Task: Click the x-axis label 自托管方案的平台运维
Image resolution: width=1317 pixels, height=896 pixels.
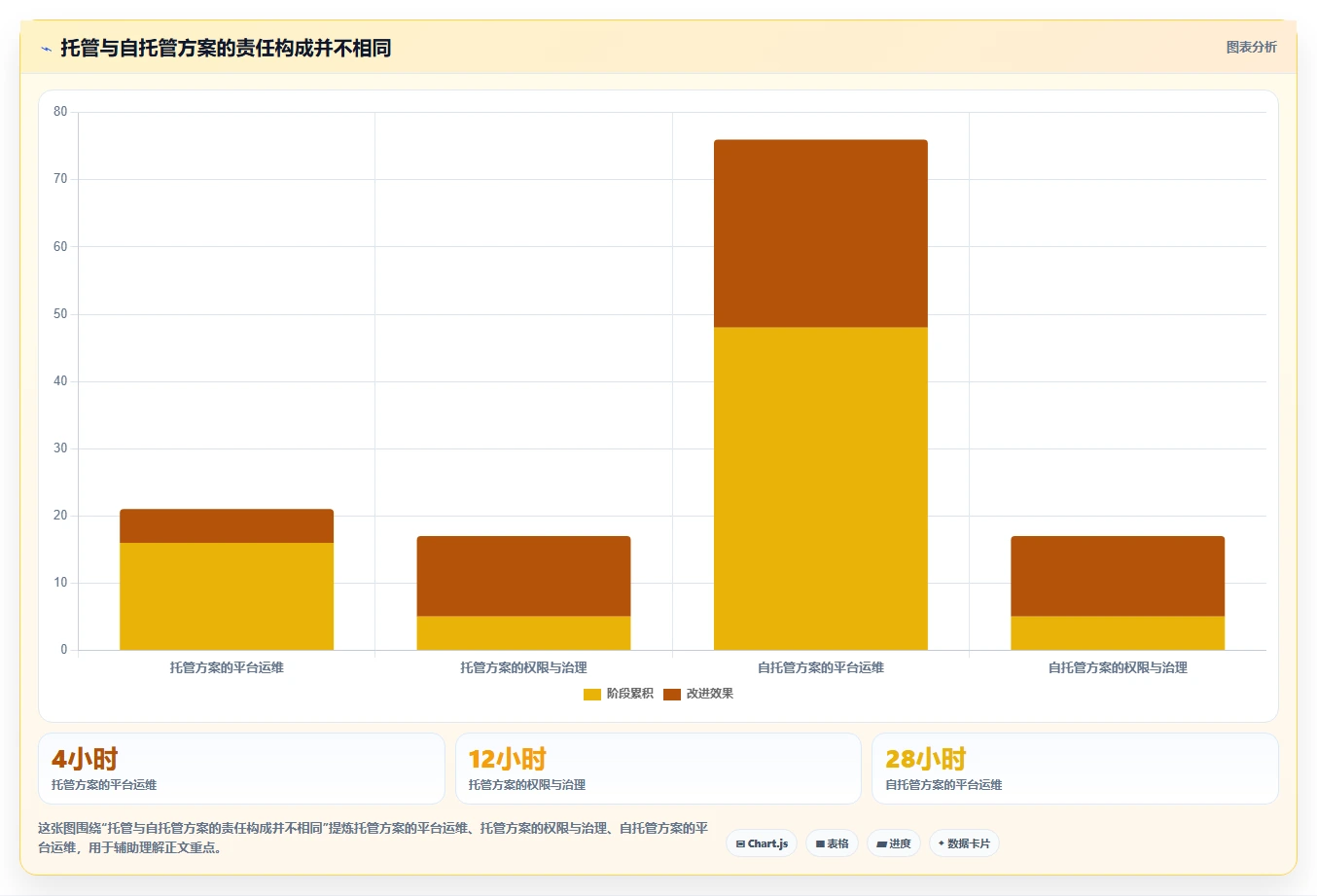Action: [821, 667]
